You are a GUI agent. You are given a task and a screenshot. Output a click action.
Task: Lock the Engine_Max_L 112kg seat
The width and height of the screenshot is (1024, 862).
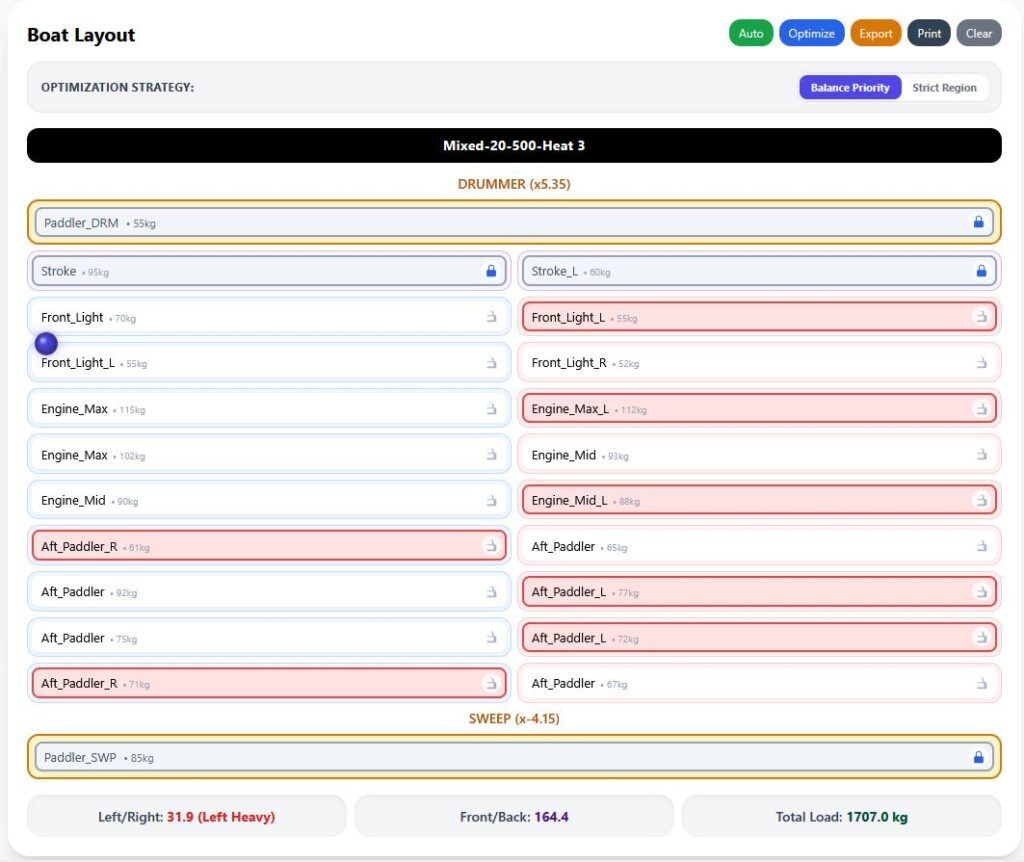[x=981, y=409]
